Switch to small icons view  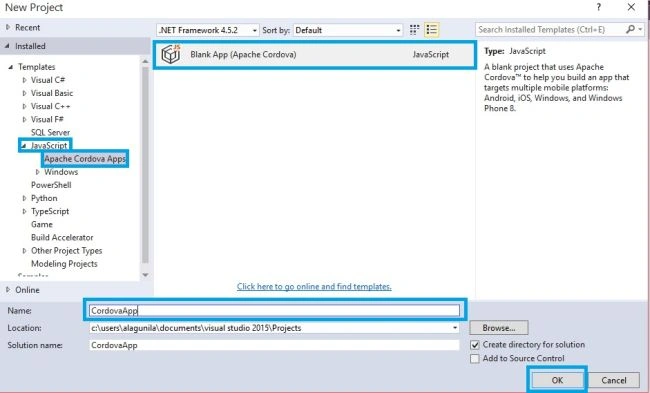[414, 30]
